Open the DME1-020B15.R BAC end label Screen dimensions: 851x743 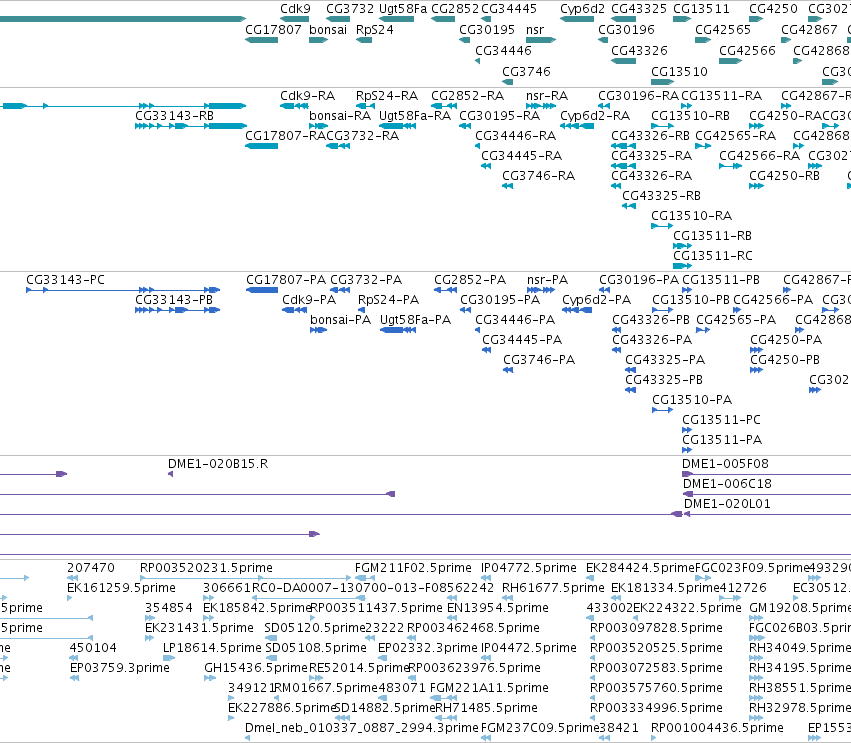(x=218, y=463)
